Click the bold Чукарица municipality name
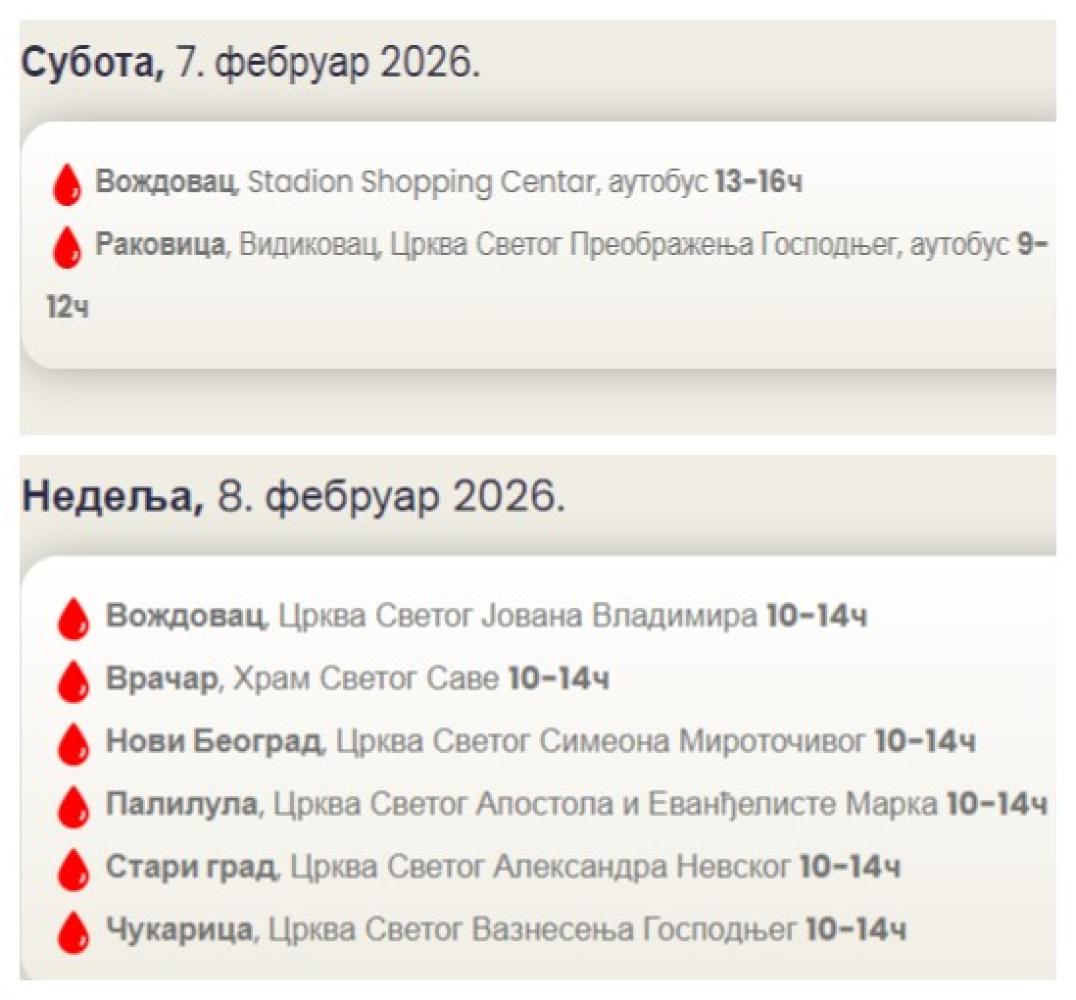The image size is (1076, 1000). 178,930
